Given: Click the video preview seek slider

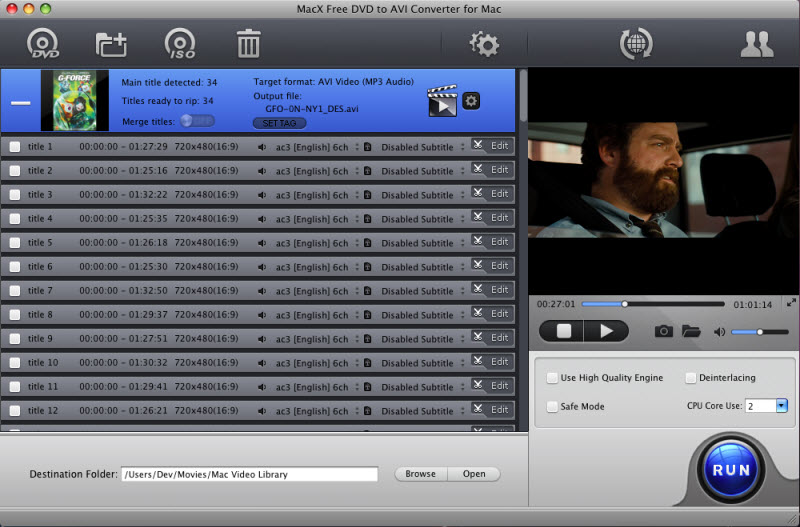Looking at the screenshot, I should [x=653, y=304].
